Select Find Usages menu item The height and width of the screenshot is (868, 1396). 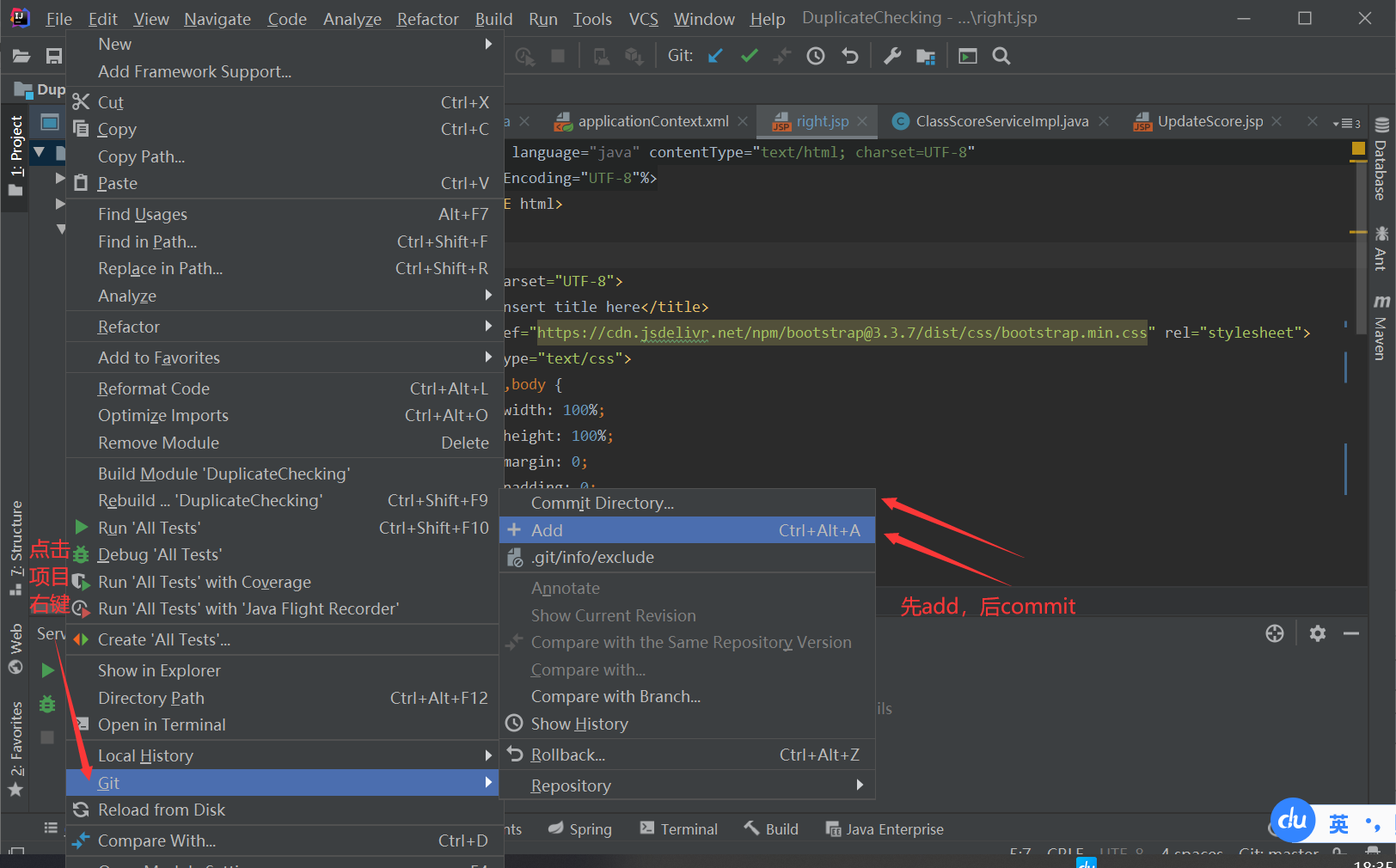pos(285,214)
